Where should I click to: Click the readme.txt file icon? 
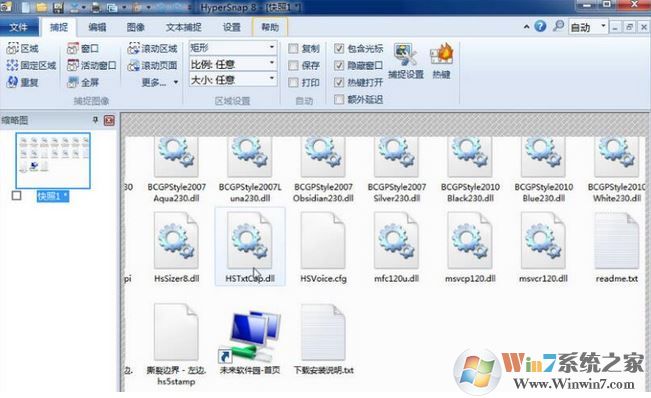tap(617, 240)
